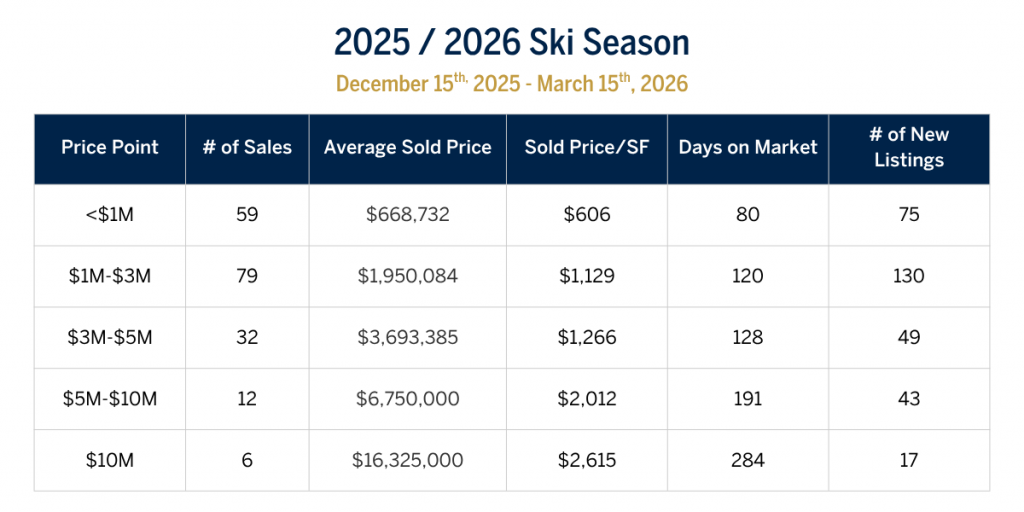
Task: Click the $2,615 price per SF value
Action: 587,460
